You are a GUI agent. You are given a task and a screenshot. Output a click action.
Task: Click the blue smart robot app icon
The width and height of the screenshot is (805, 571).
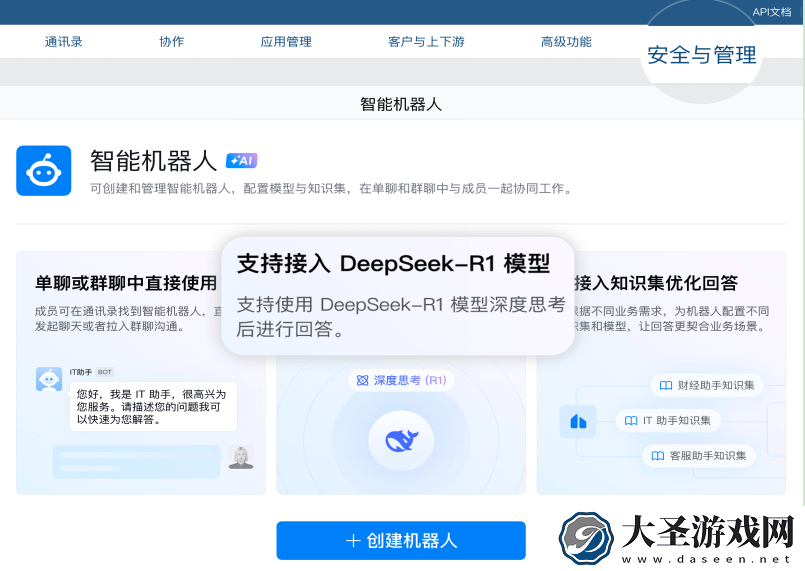click(x=44, y=170)
